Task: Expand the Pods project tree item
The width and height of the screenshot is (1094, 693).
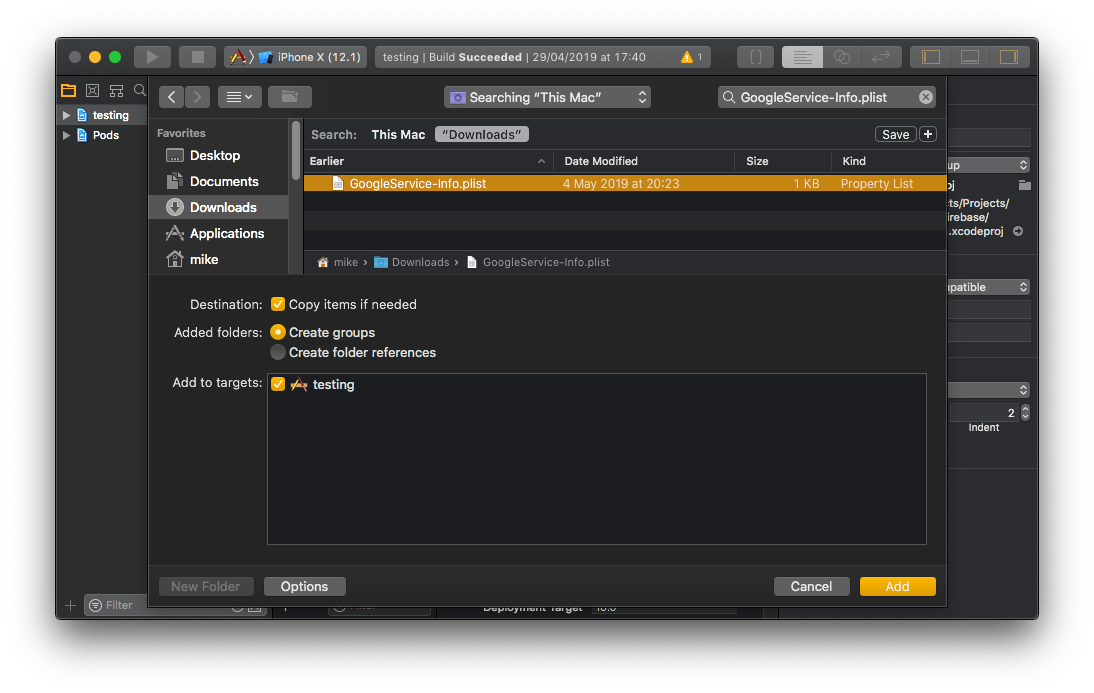Action: (67, 135)
